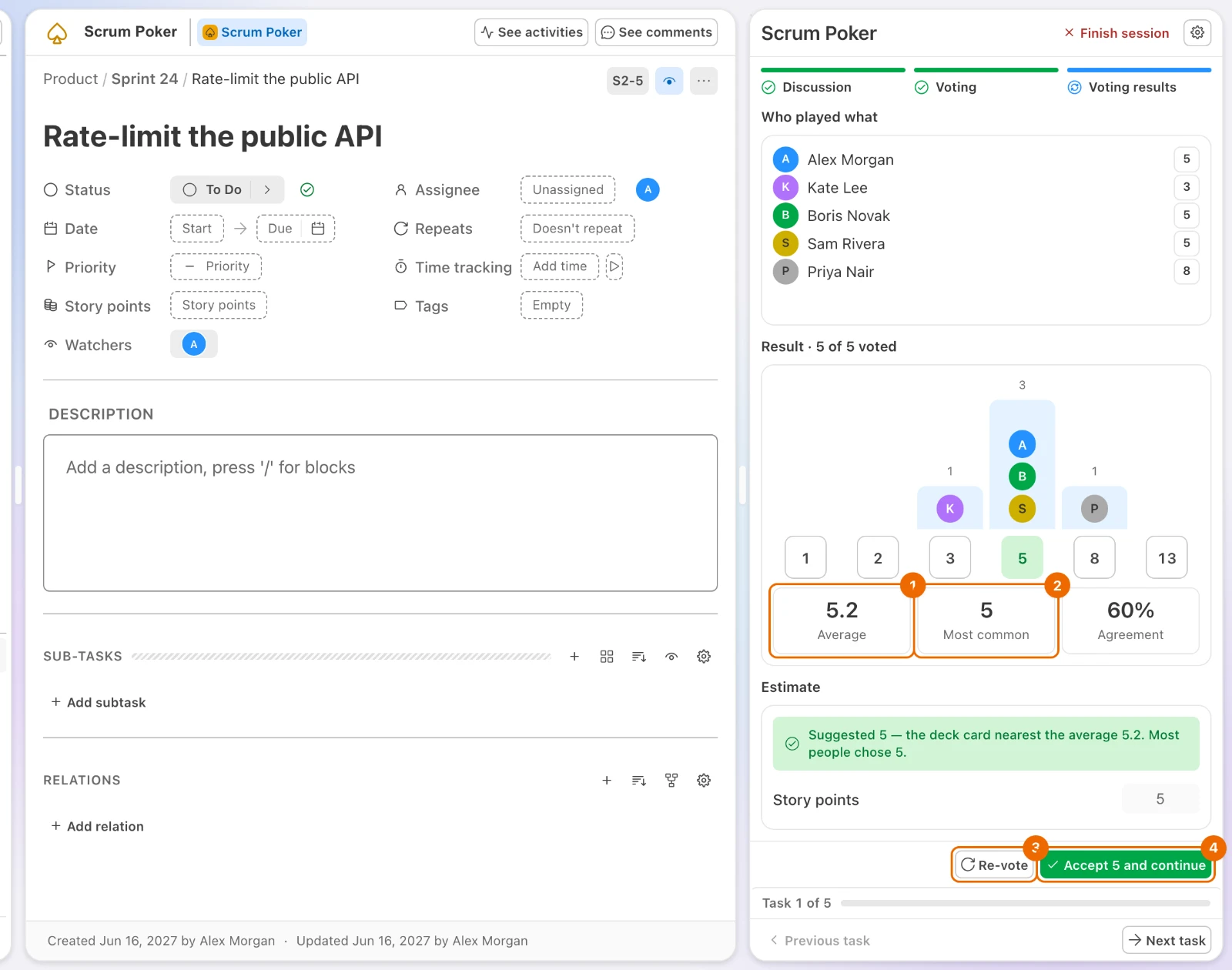Image resolution: width=1232 pixels, height=970 pixels.
Task: Toggle sub-tasks visibility eye icon
Action: tap(671, 657)
